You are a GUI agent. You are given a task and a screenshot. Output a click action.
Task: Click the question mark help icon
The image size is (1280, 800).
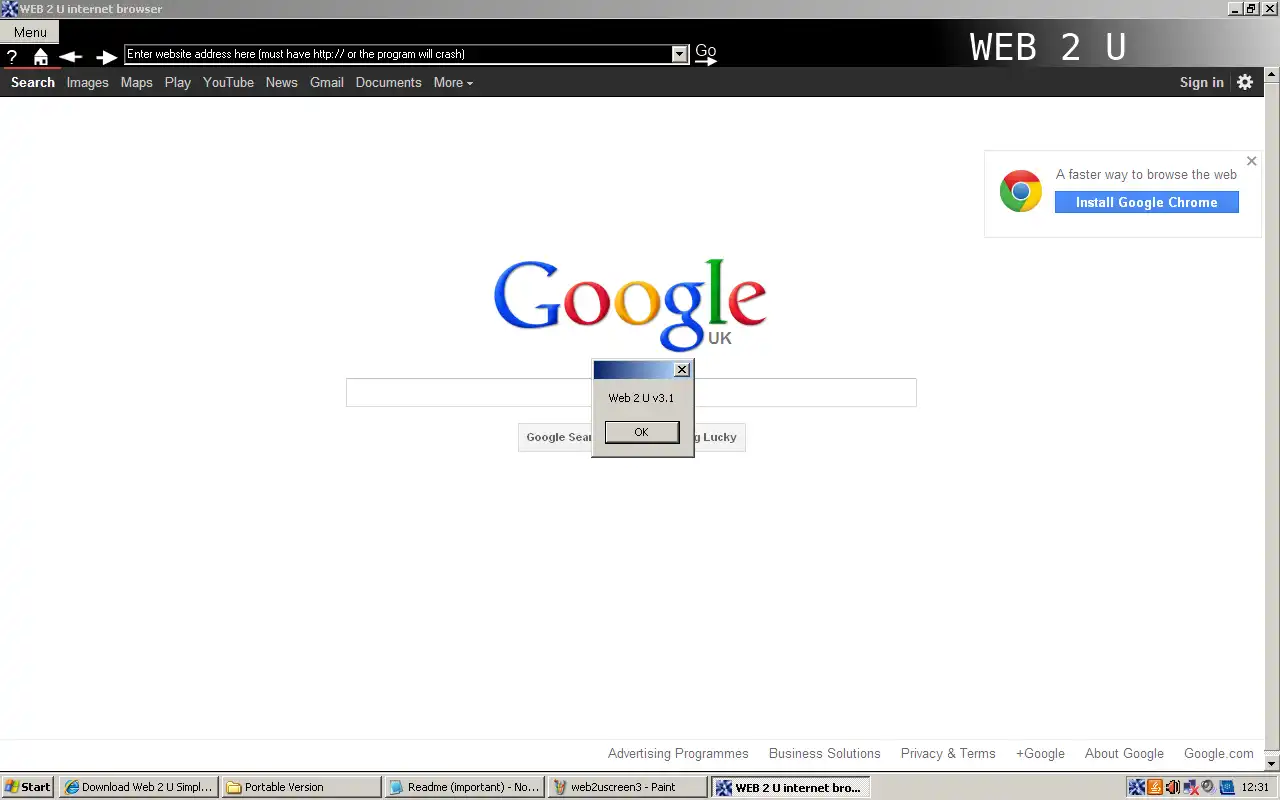point(12,57)
